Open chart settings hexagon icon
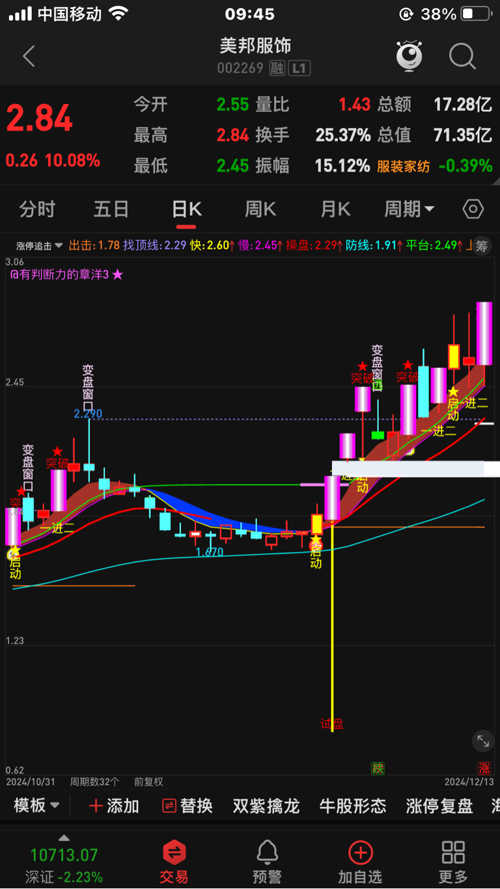The image size is (500, 889). pos(472,210)
